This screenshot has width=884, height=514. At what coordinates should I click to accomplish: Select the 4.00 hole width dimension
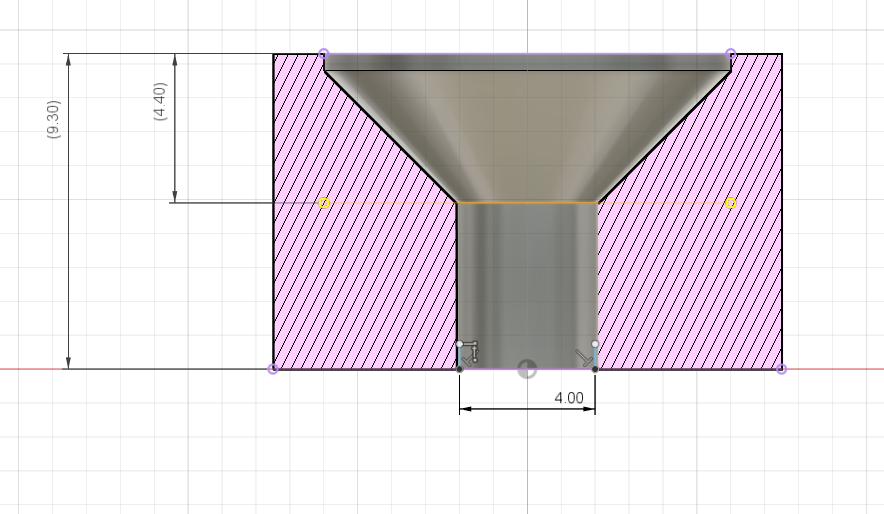569,398
